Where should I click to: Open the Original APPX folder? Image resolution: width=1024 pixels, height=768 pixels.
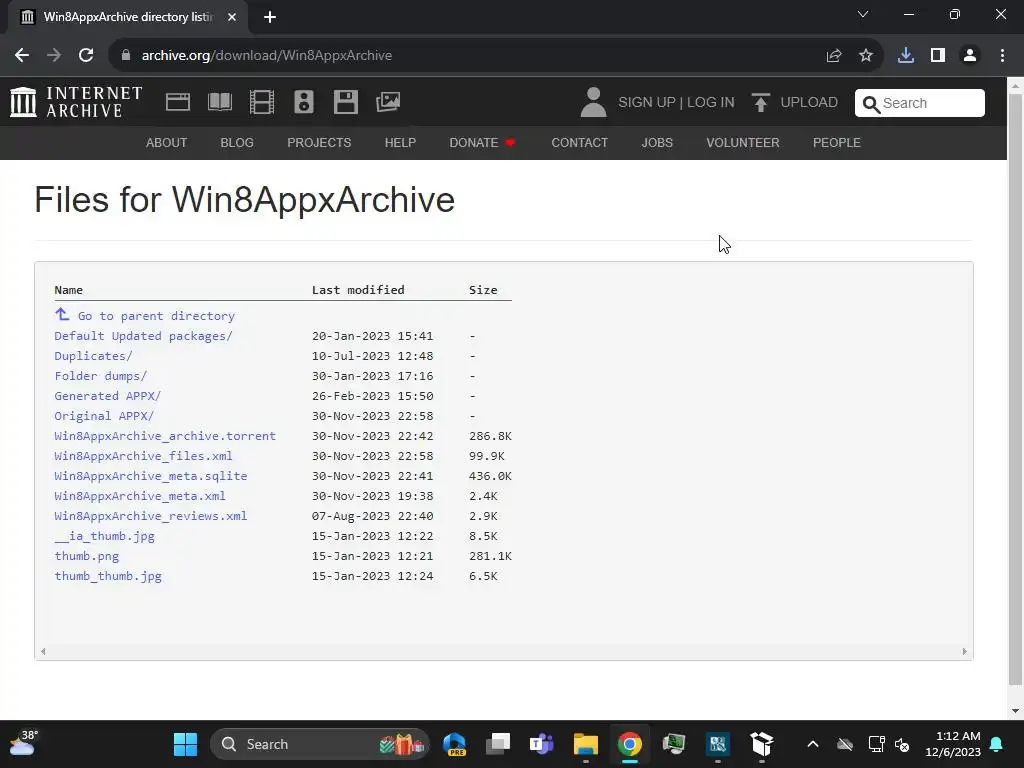(x=104, y=416)
